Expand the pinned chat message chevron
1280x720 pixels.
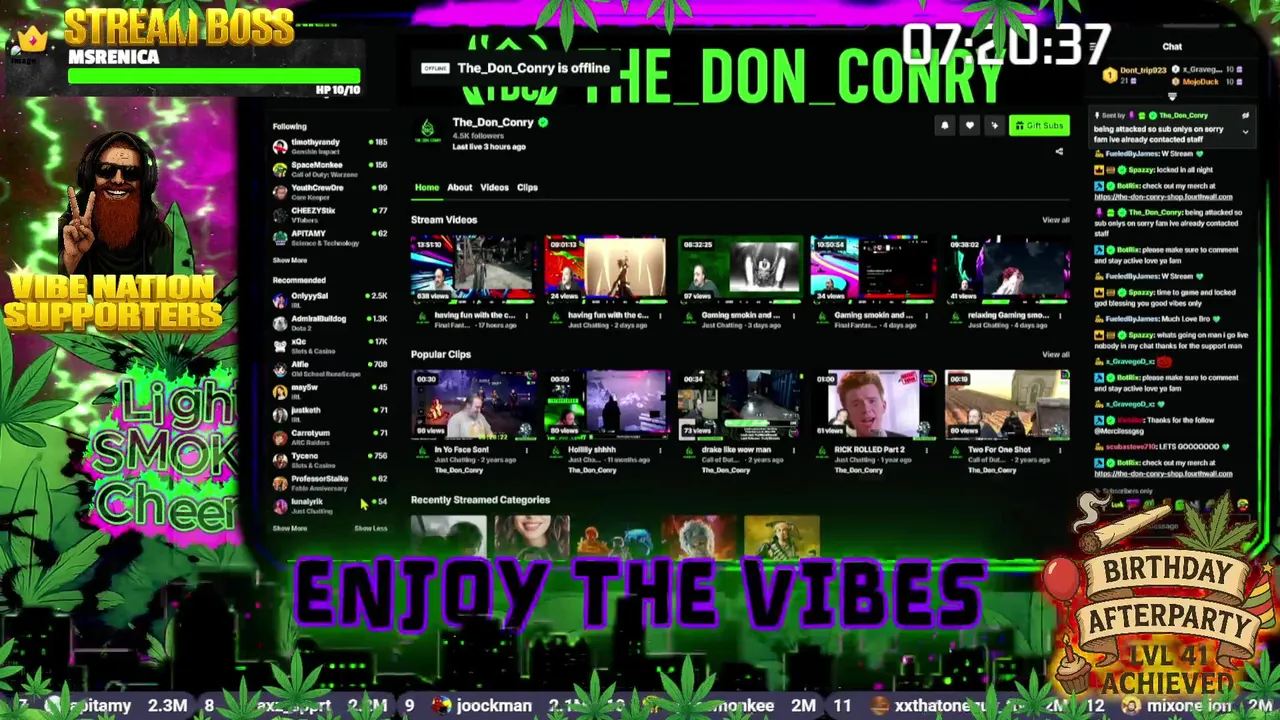point(1245,131)
